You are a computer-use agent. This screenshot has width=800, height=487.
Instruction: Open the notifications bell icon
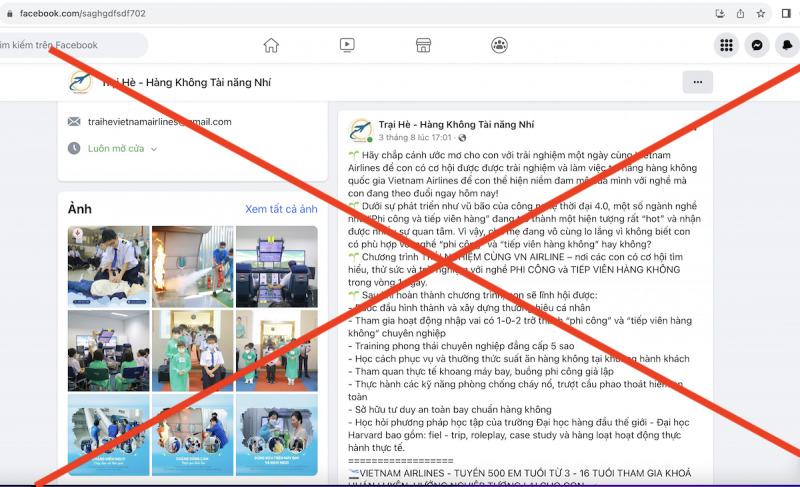pos(789,45)
